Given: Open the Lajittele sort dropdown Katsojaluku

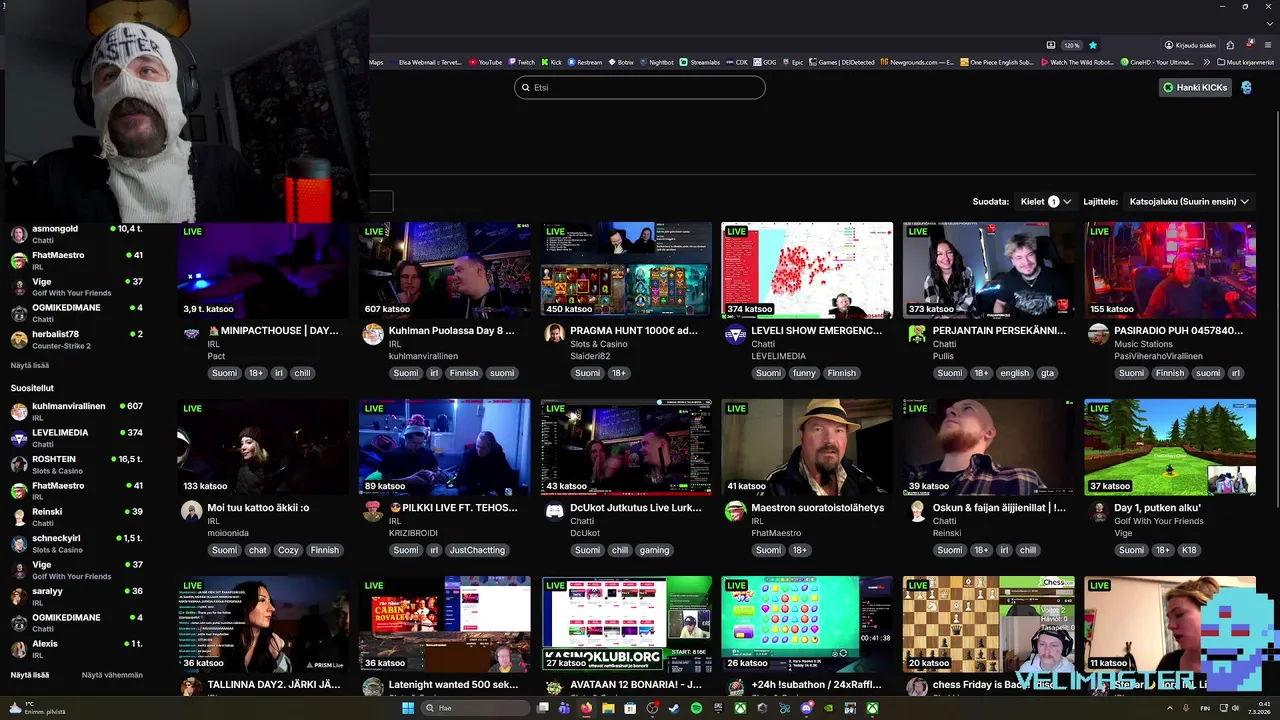Looking at the screenshot, I should [x=1189, y=201].
